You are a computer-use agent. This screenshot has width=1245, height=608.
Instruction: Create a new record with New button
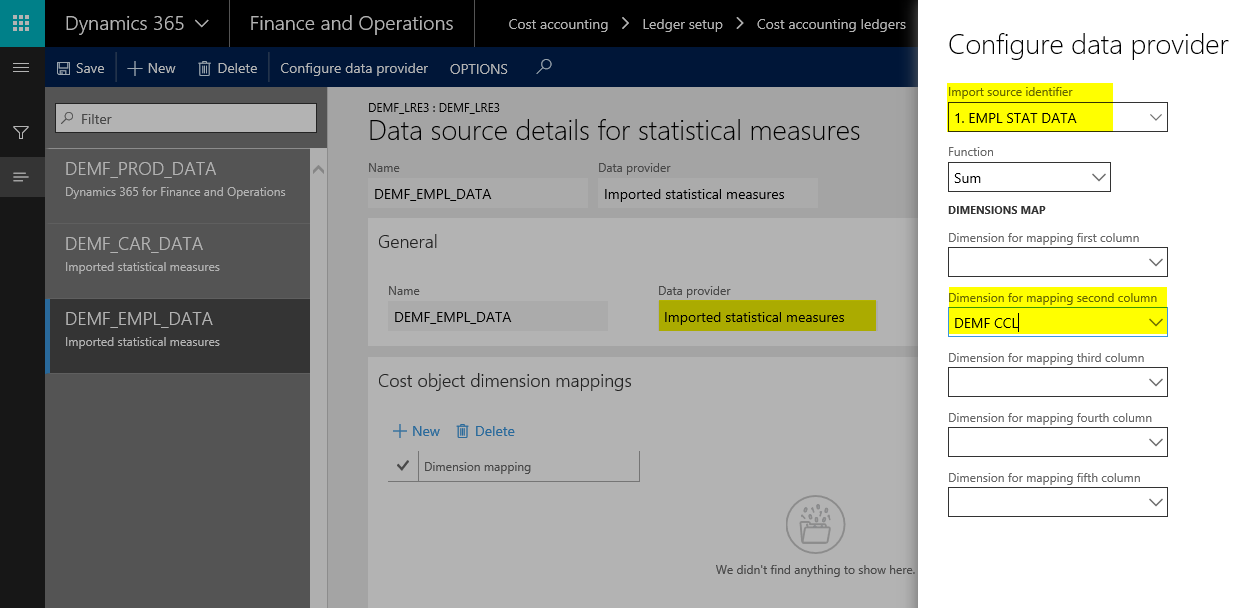pos(151,68)
